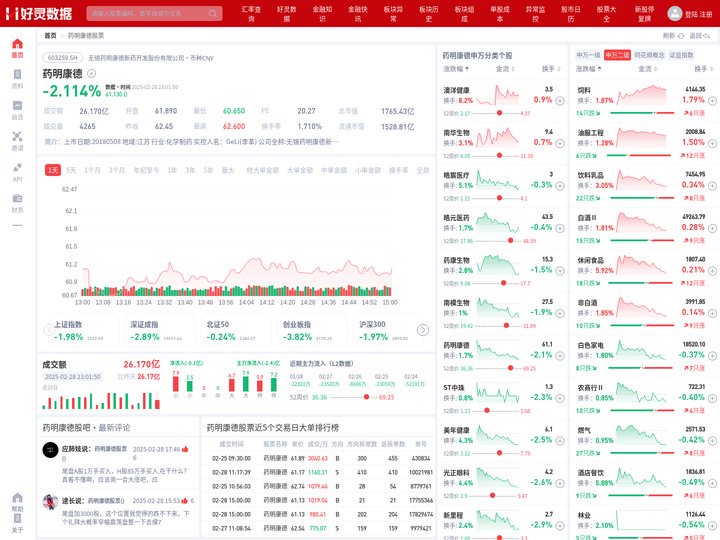Click plus icon for 皓宸医疗 row
720x540 pixels.
coord(560,186)
